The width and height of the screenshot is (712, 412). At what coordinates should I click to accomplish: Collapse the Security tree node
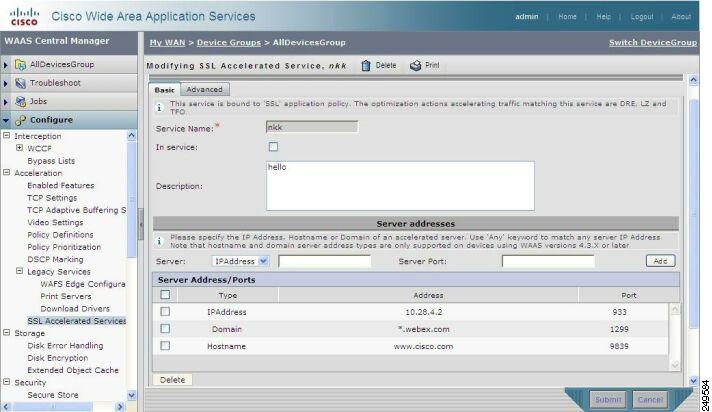(x=6, y=382)
